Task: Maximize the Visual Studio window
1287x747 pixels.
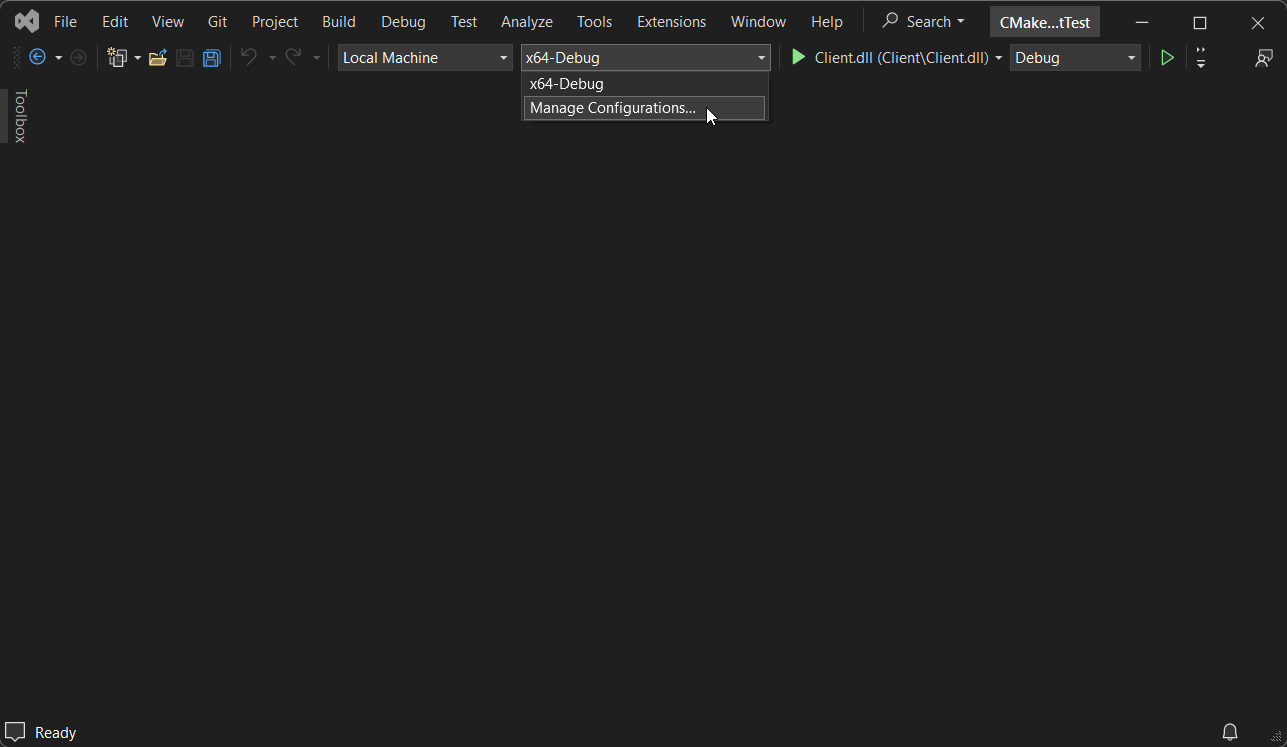Action: click(1200, 22)
